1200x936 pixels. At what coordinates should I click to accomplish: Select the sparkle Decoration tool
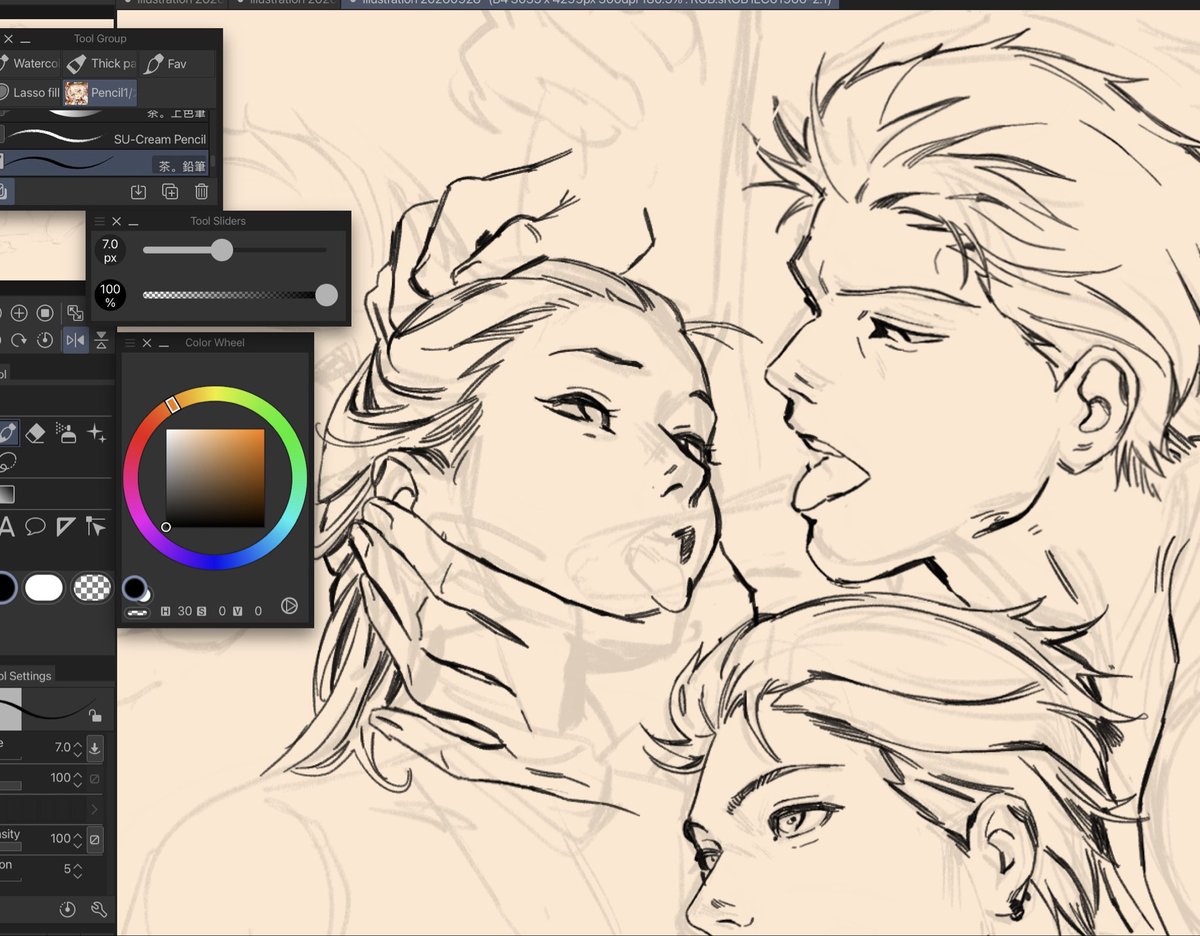coord(97,433)
